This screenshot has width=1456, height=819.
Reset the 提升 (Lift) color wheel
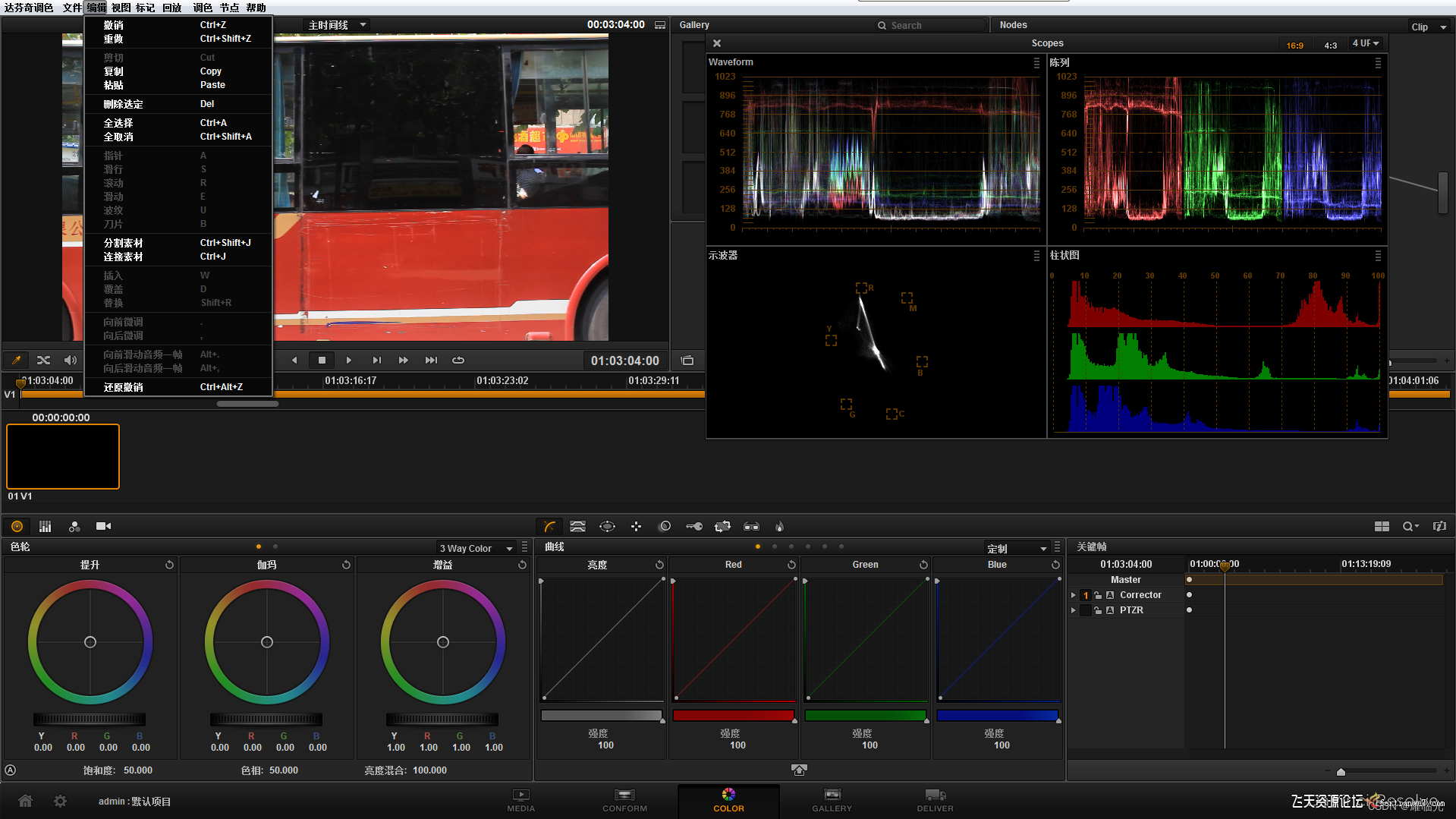(169, 565)
